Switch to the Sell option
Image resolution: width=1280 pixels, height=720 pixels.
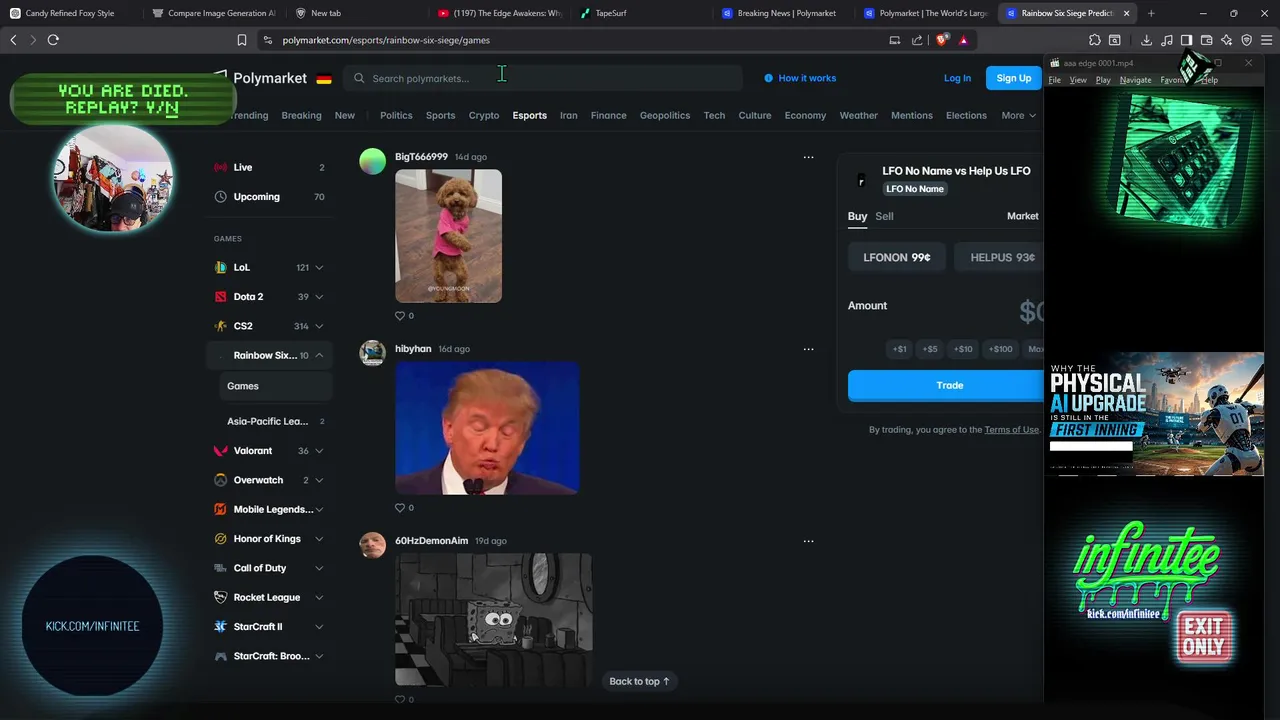[x=884, y=216]
